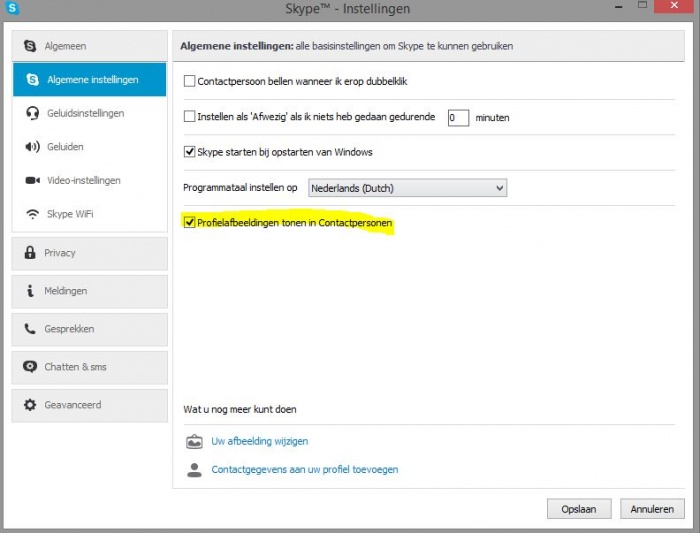Select Algemene instellingen in sidebar

(89, 79)
